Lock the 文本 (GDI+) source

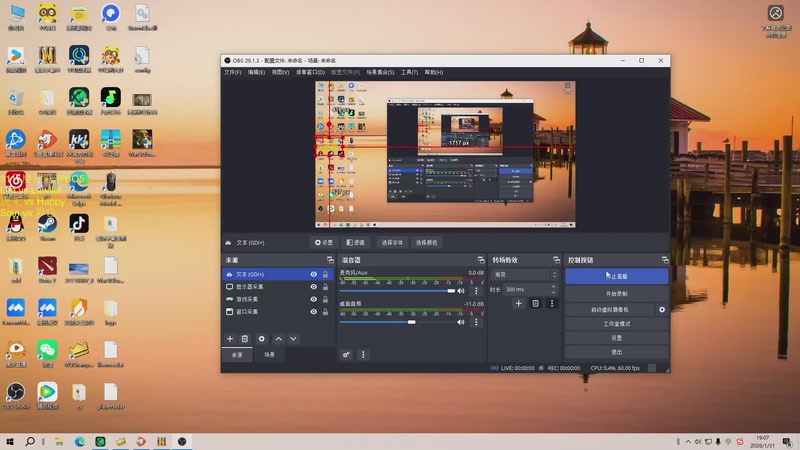tap(326, 274)
